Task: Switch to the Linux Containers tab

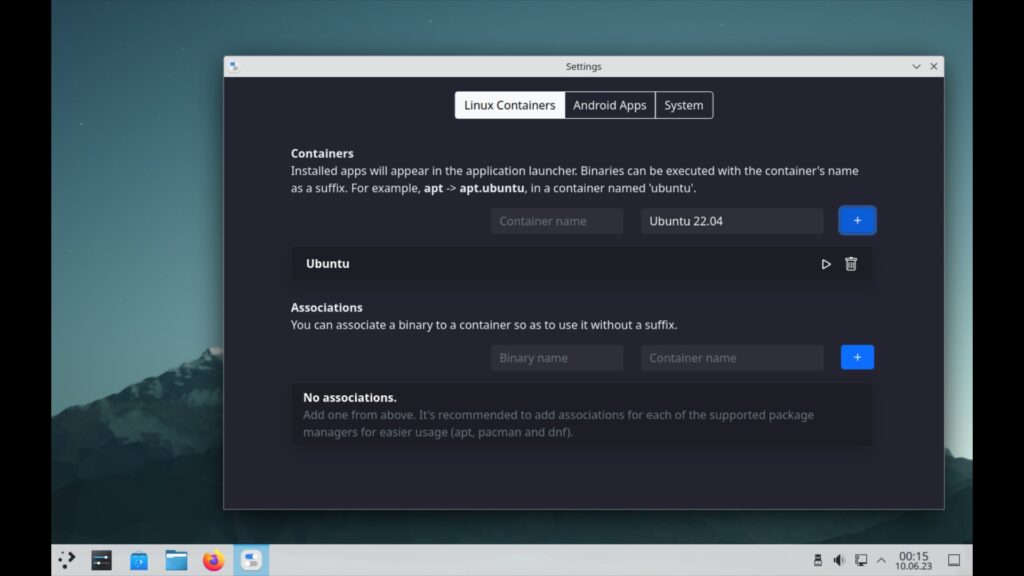Action: coord(509,105)
